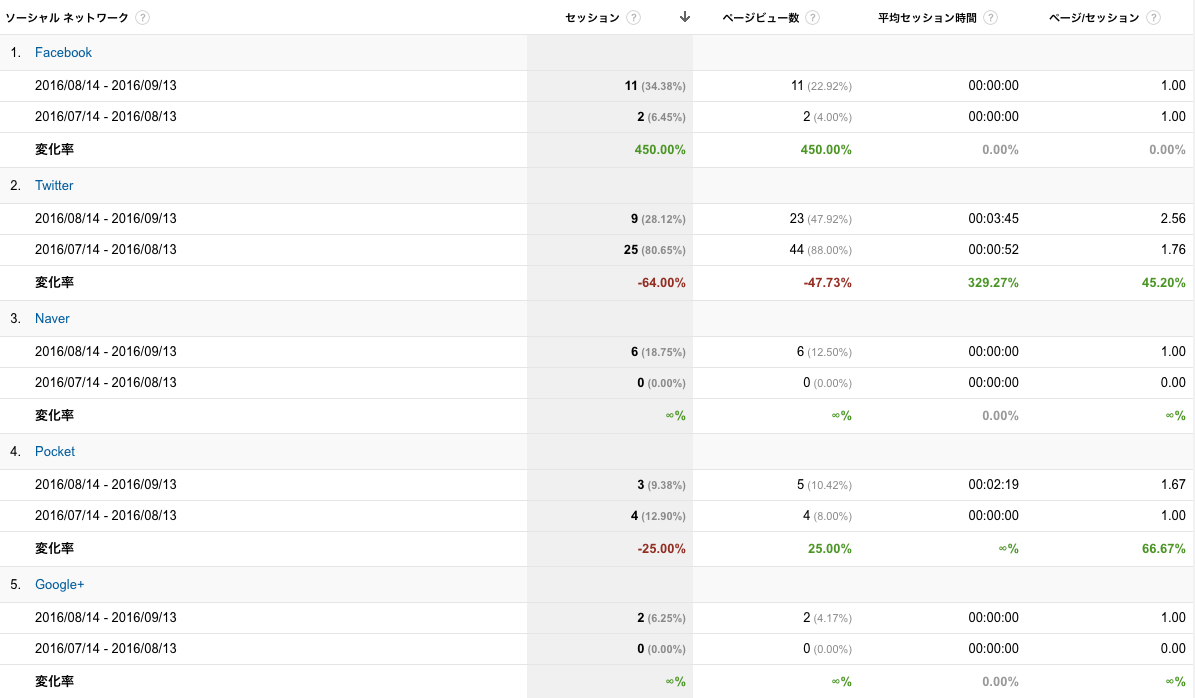Select Twitter session duration 00:00:52
The width and height of the screenshot is (1195, 698).
coord(993,249)
